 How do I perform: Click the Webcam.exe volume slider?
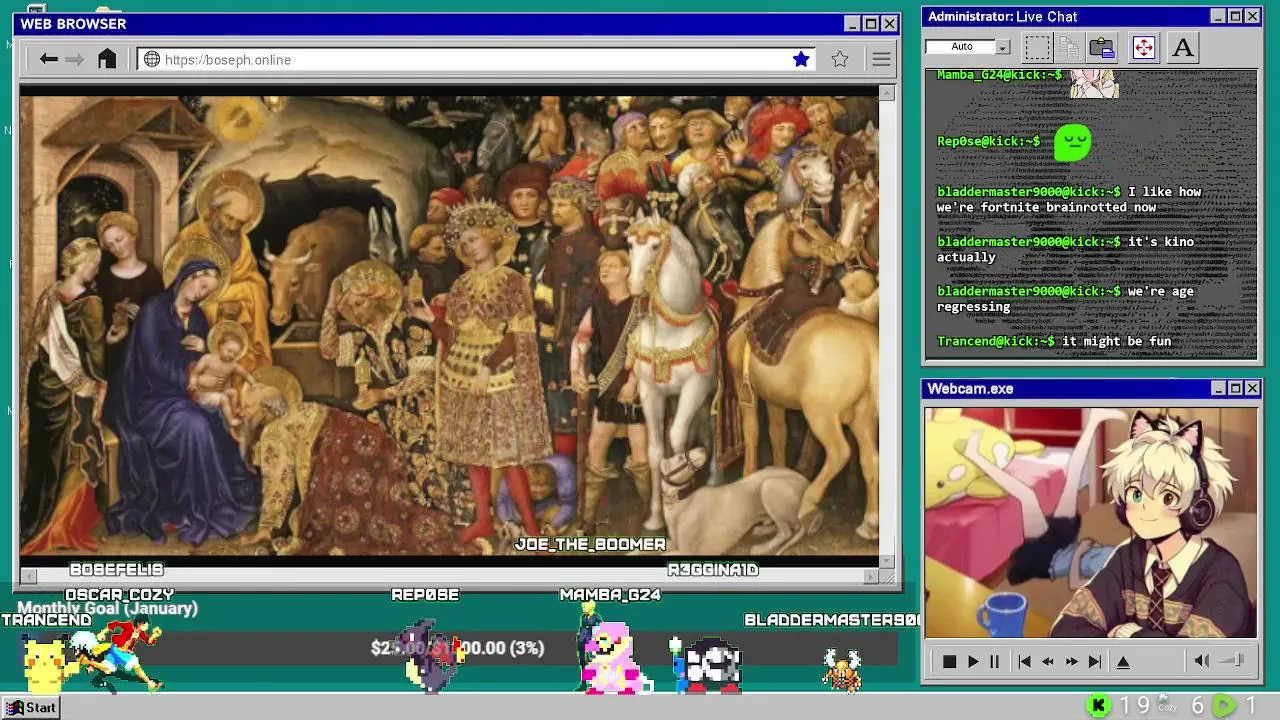[x=1232, y=661]
